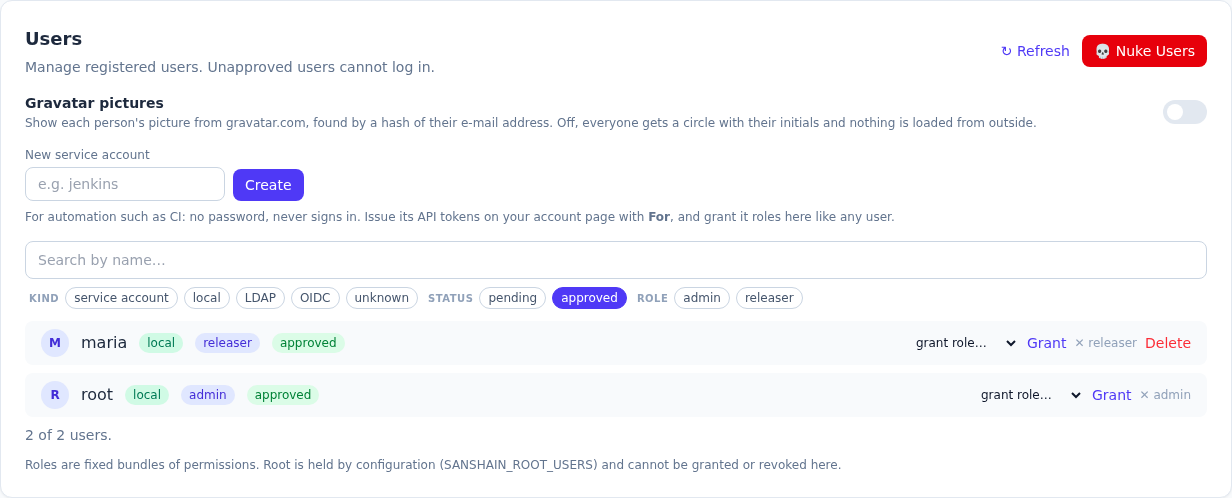1232x498 pixels.
Task: Click into the Search by name box
Action: (615, 260)
